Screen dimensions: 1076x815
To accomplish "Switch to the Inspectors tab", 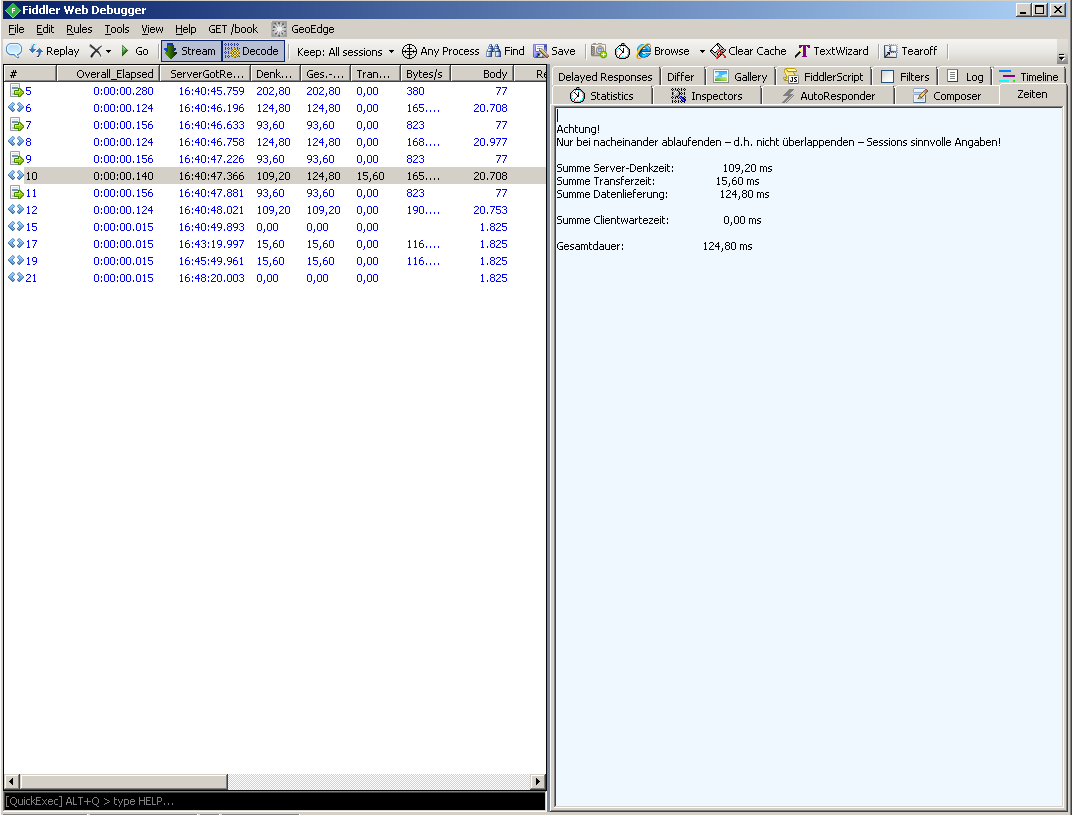I will coord(707,96).
